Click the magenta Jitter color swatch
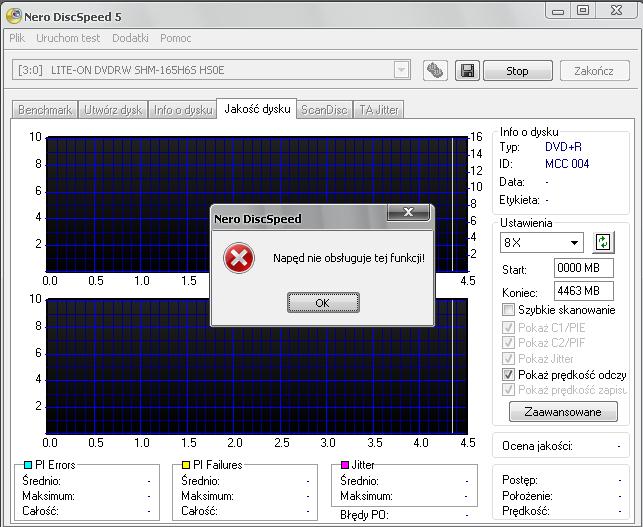The height and width of the screenshot is (527, 643). coord(344,465)
